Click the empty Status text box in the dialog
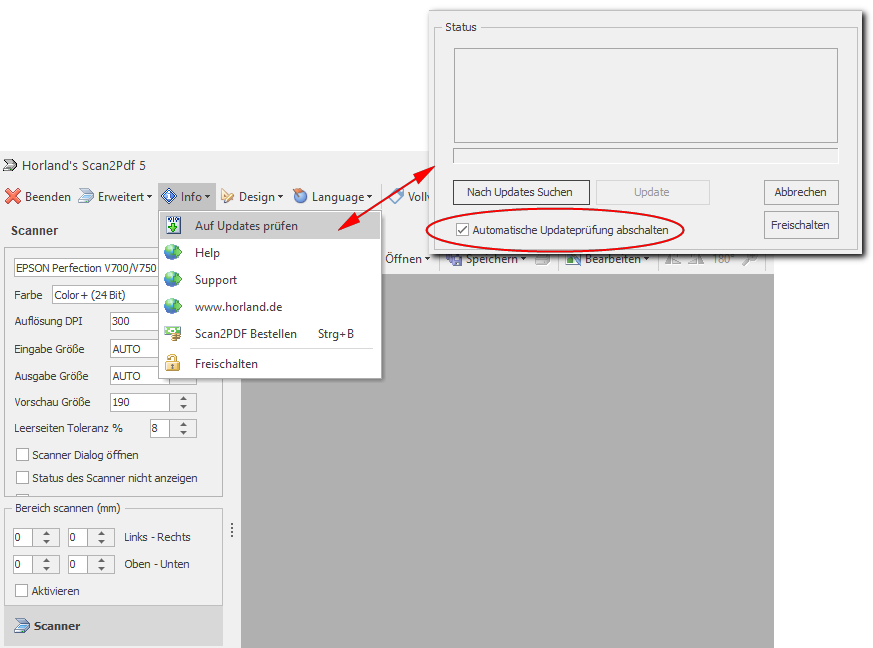The width and height of the screenshot is (873, 648). click(646, 95)
